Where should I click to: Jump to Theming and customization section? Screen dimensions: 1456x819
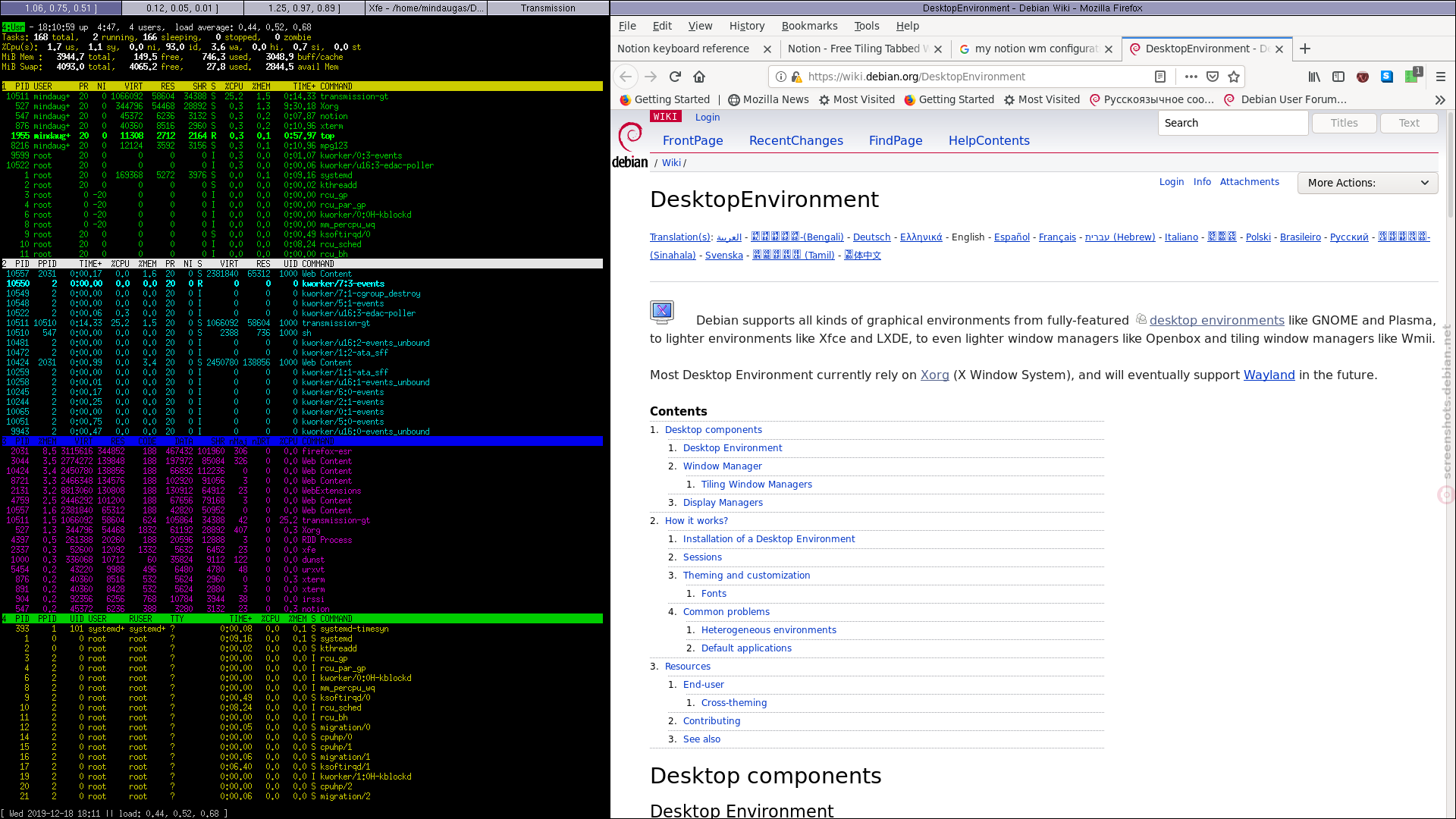[746, 576]
